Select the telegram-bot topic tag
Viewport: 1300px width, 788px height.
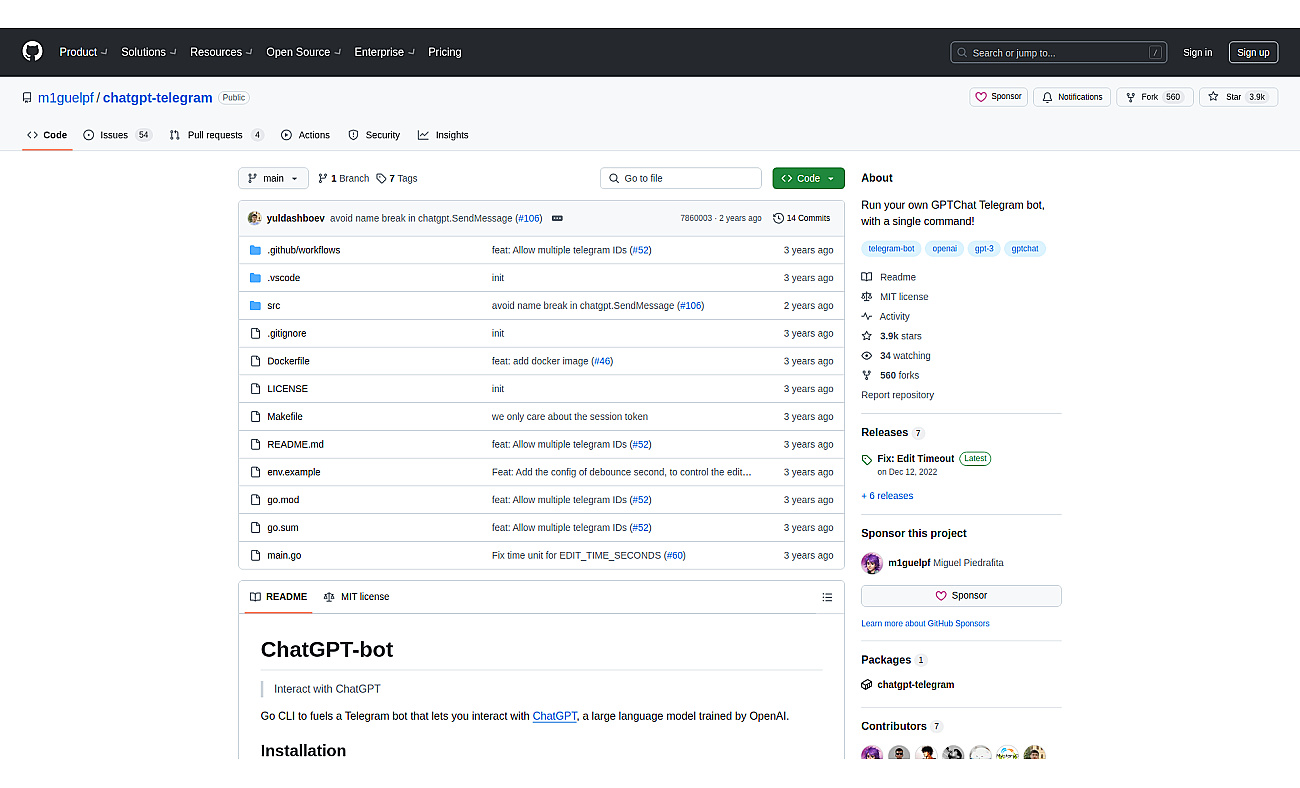tap(891, 249)
